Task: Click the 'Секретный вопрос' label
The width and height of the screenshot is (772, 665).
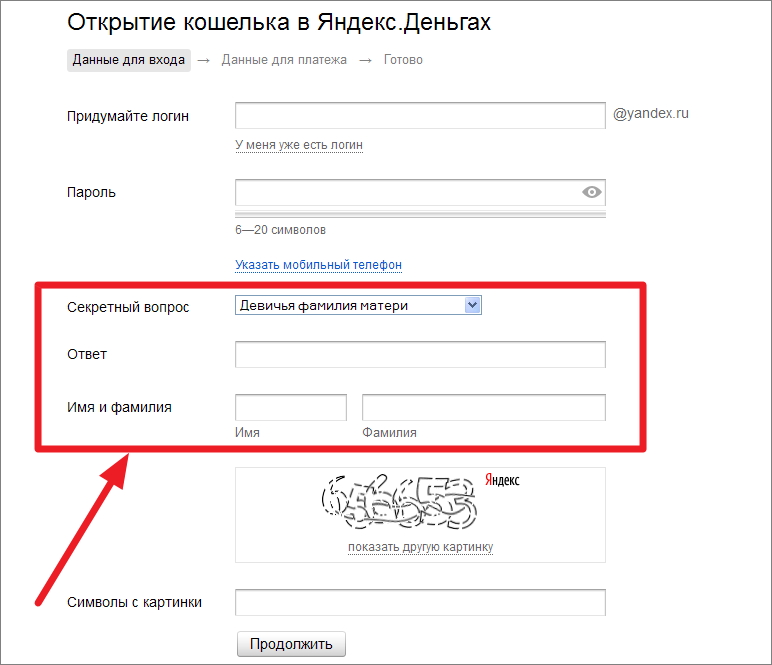Action: [128, 307]
